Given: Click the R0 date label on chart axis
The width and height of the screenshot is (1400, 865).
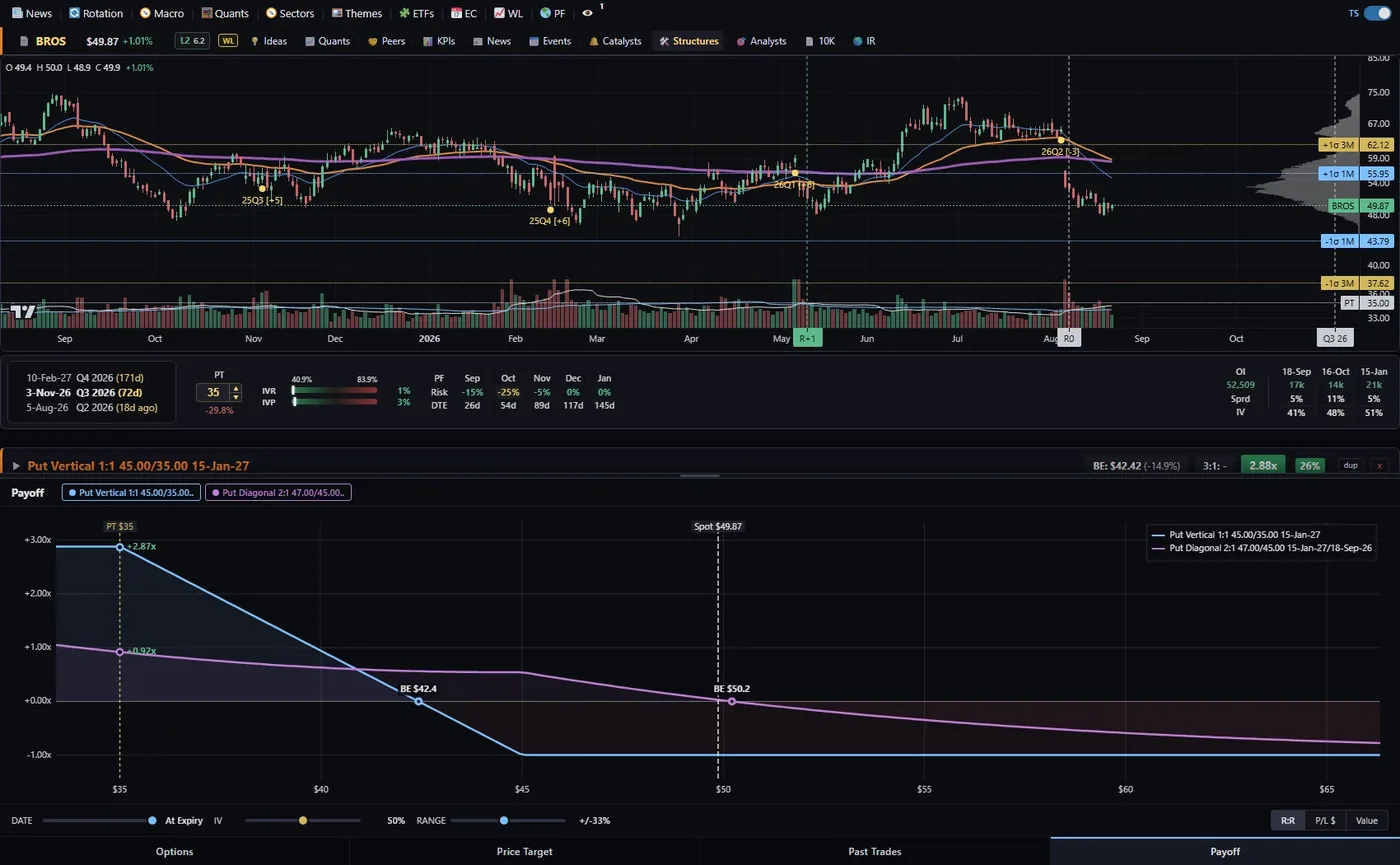Looking at the screenshot, I should tap(1069, 338).
